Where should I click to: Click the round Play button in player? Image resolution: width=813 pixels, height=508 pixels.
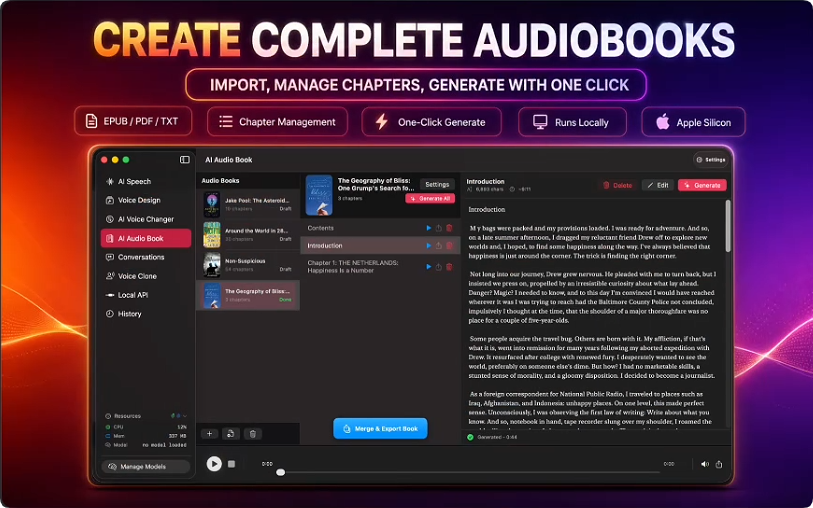(214, 463)
